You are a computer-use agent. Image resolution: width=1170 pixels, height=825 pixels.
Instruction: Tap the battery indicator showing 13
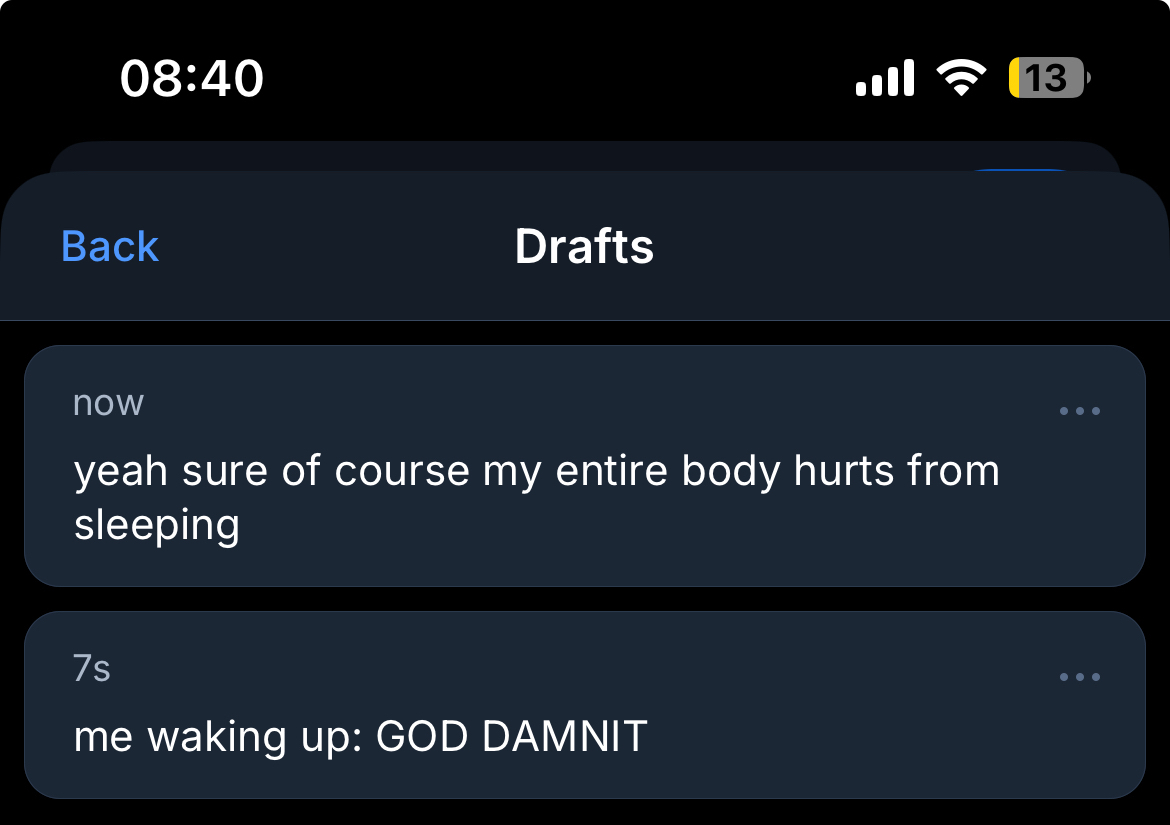1048,78
